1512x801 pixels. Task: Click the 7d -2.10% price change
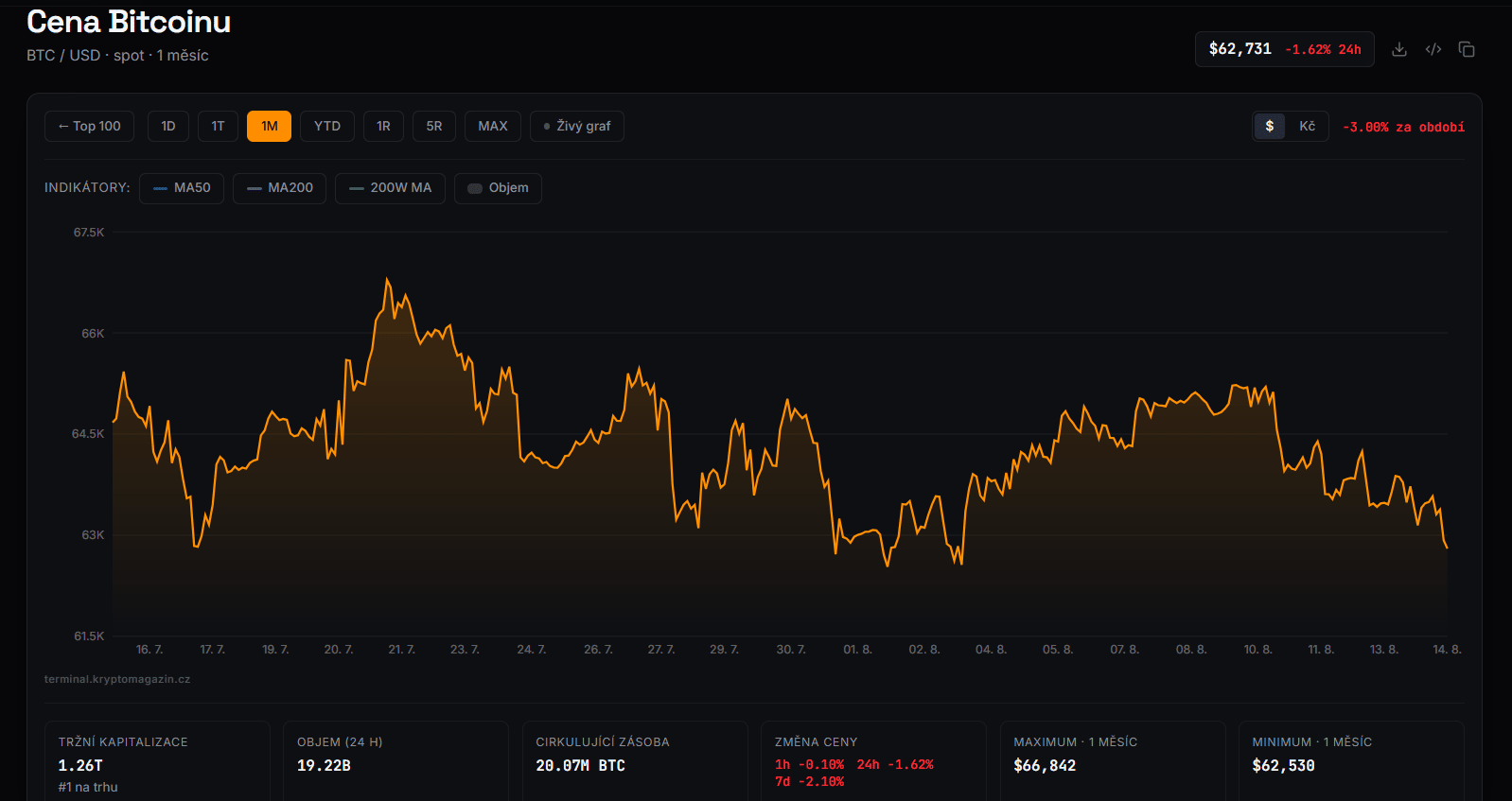(809, 782)
